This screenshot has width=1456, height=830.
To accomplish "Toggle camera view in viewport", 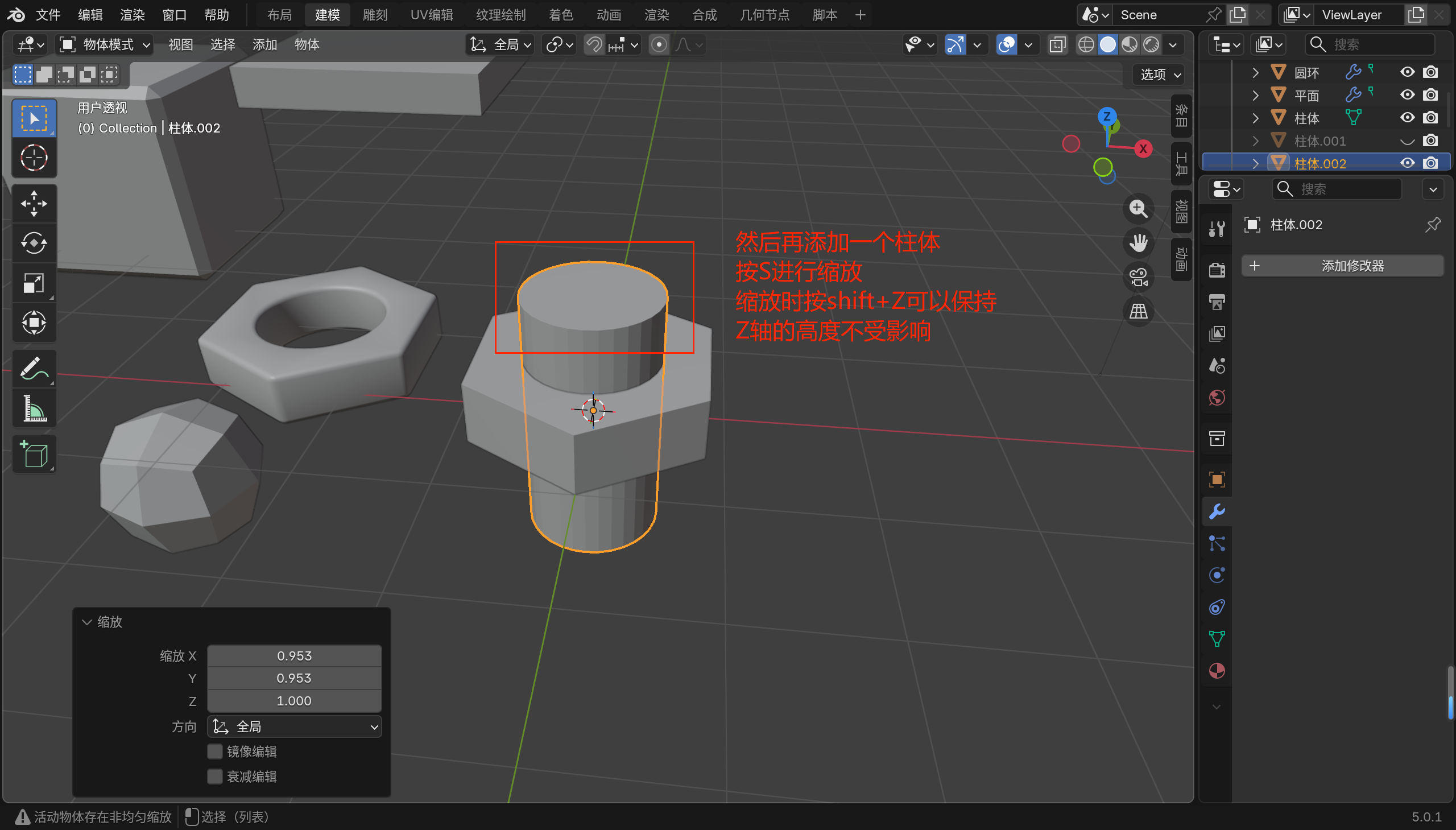I will point(1138,278).
